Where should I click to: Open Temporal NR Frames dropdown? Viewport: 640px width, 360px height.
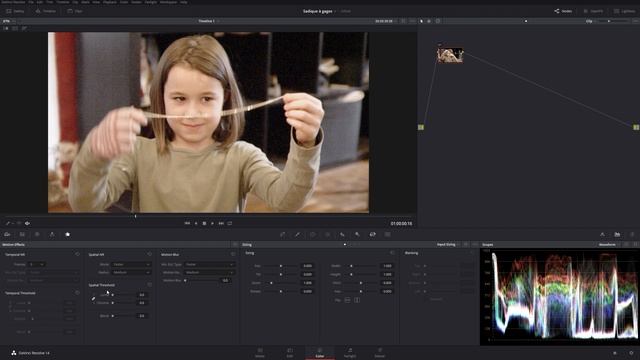[x=36, y=264]
